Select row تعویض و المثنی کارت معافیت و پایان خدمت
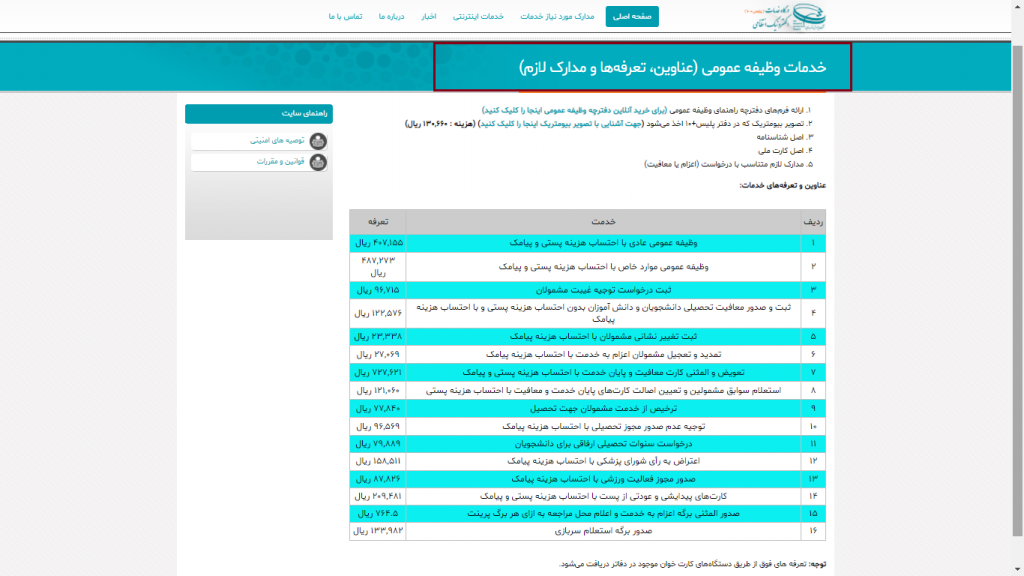The width and height of the screenshot is (1024, 576). pos(587,372)
